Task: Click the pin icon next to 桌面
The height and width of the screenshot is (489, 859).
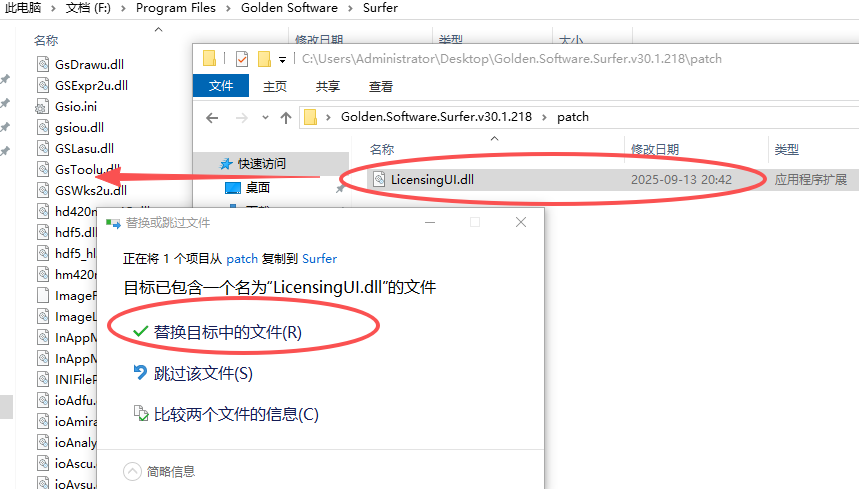Action: tap(340, 188)
